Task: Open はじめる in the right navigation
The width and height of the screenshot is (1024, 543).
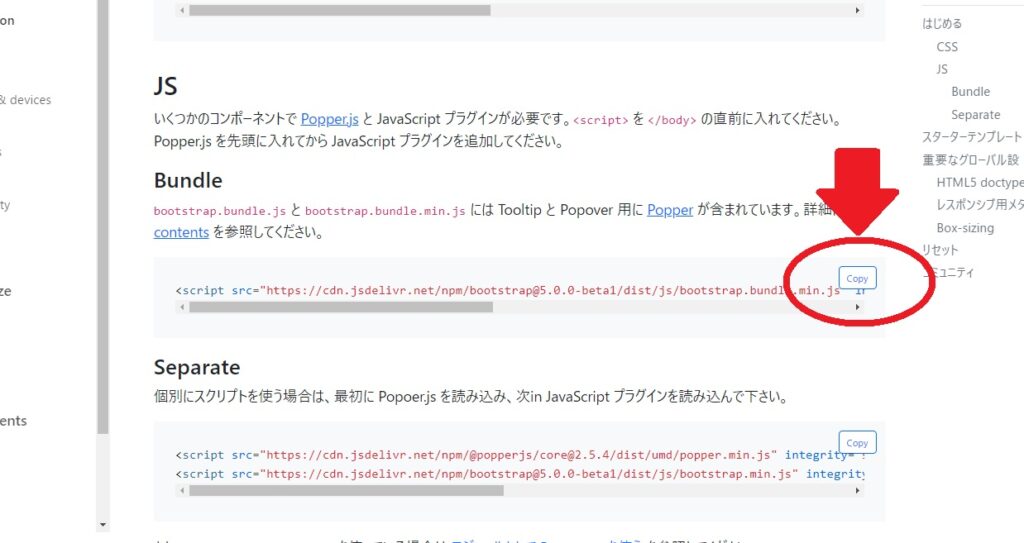Action: point(942,24)
